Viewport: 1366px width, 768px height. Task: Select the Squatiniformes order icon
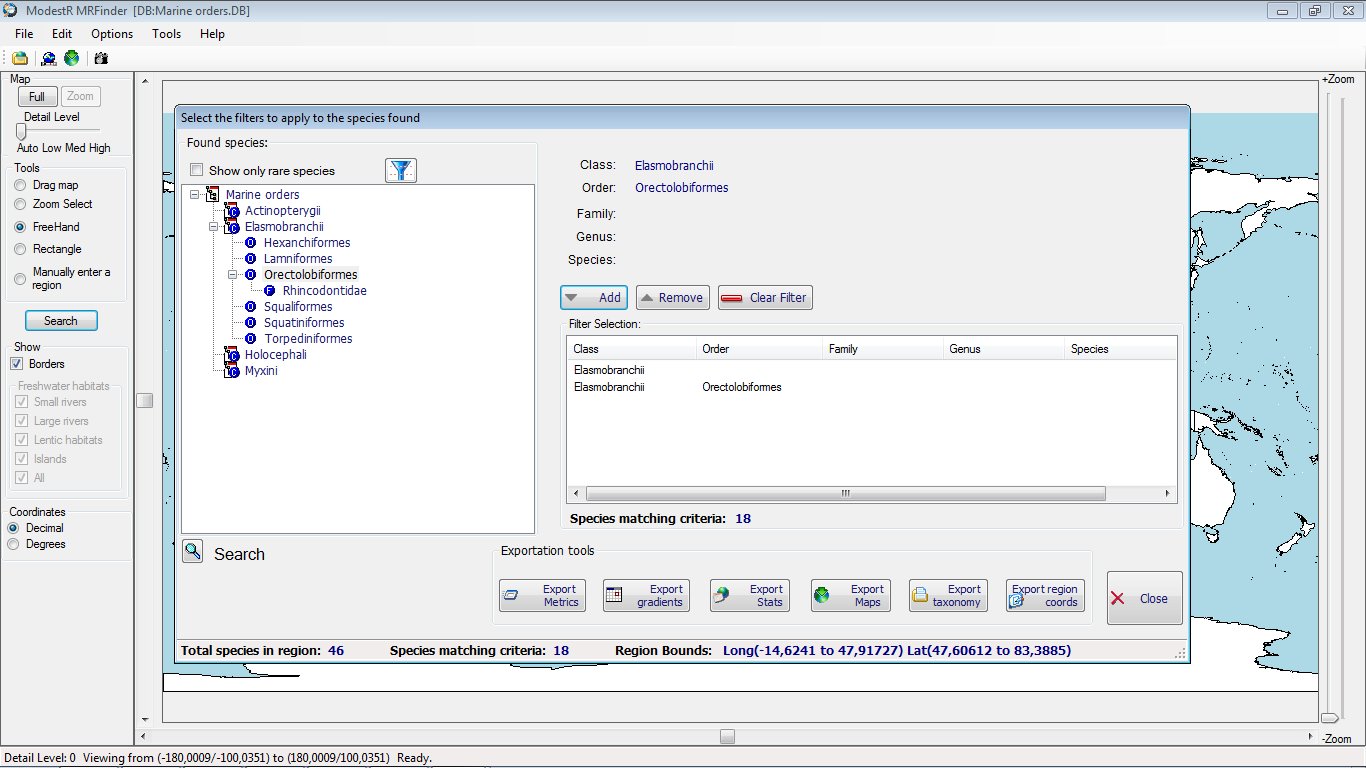[251, 323]
